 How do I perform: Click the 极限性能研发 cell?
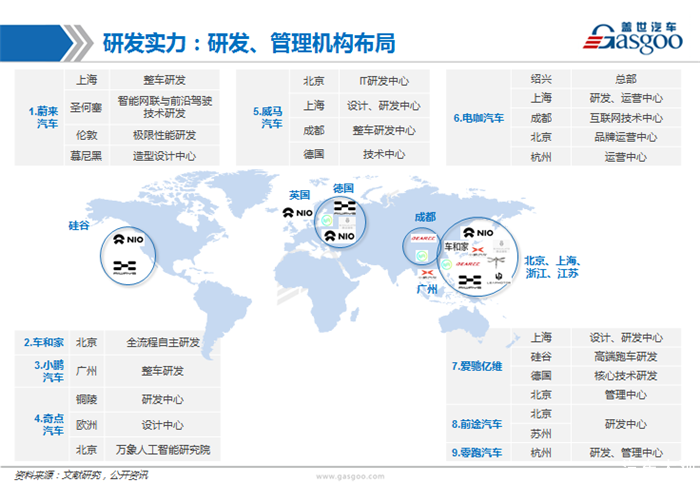point(164,135)
